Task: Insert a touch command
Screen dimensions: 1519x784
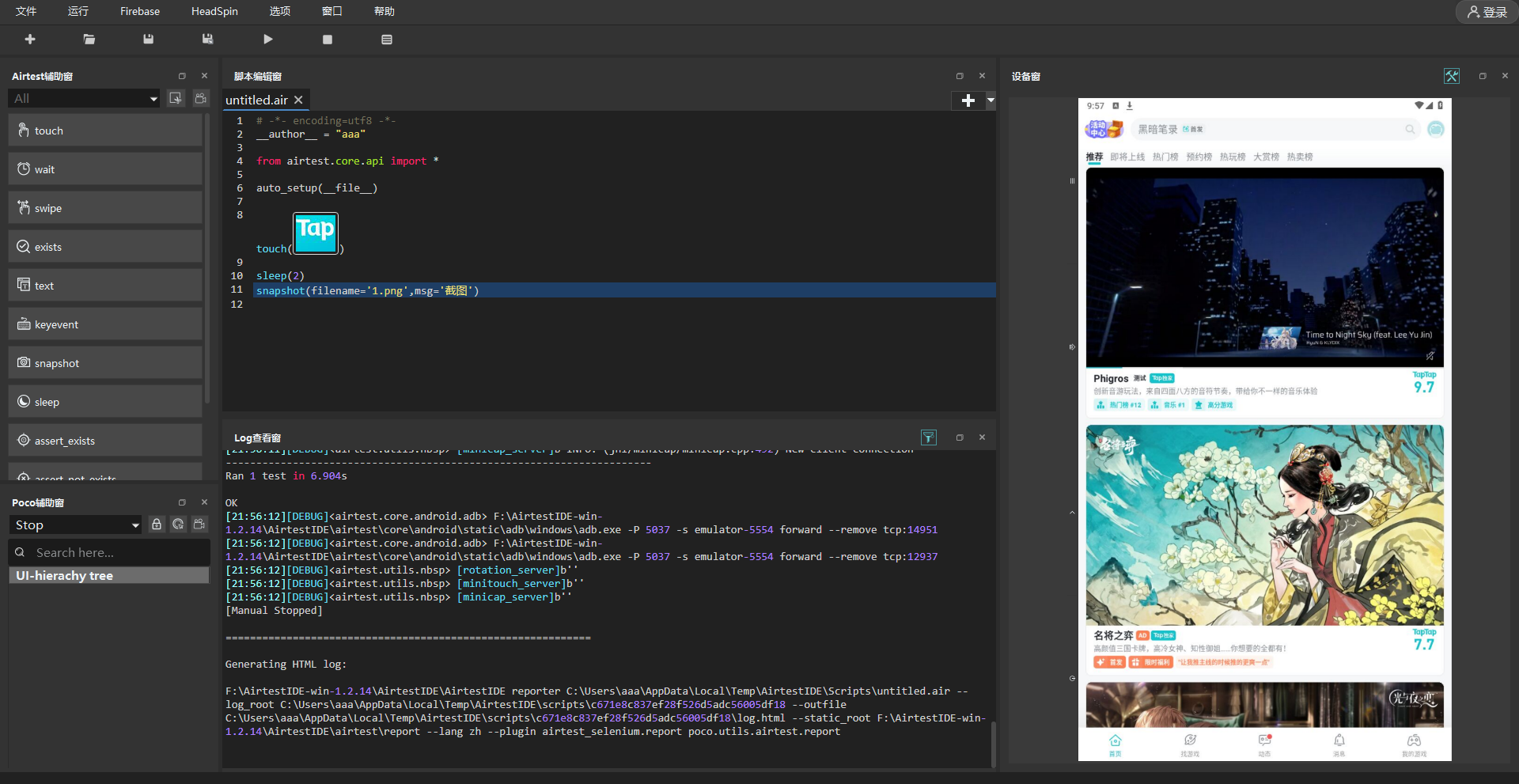Action: coord(105,131)
